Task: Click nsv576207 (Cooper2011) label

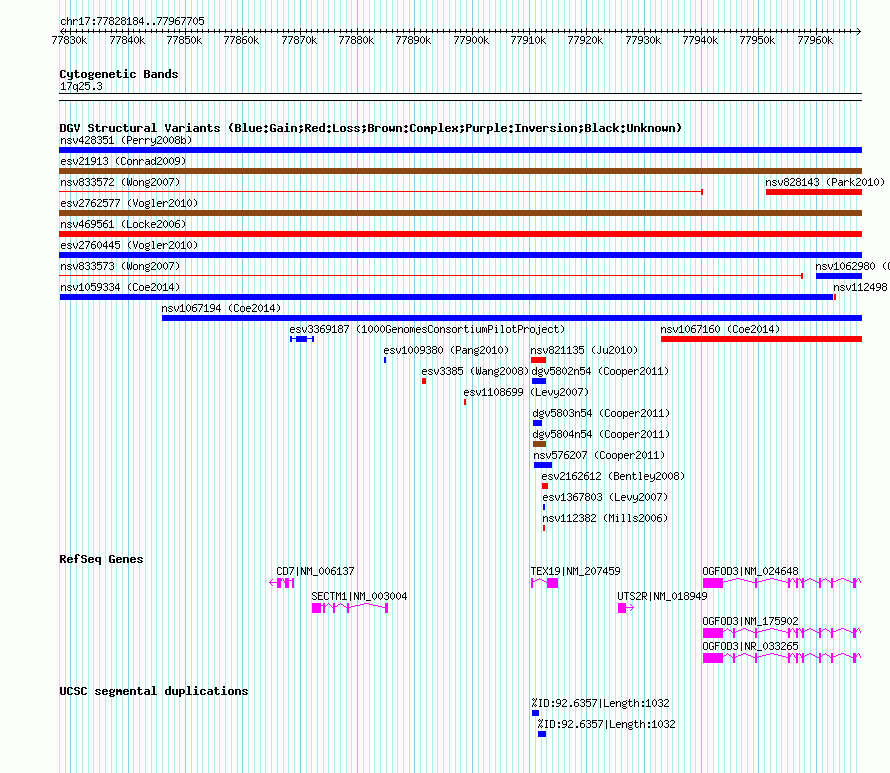Action: (x=599, y=455)
